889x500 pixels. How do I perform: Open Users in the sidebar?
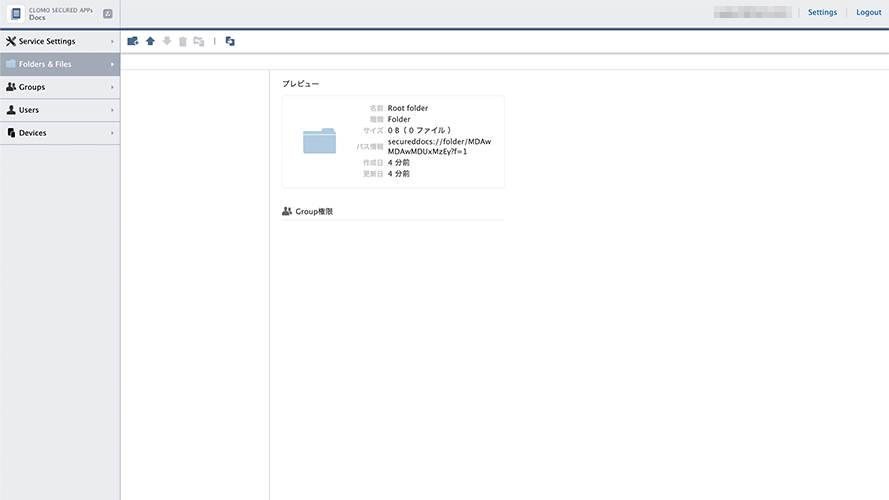(x=60, y=110)
